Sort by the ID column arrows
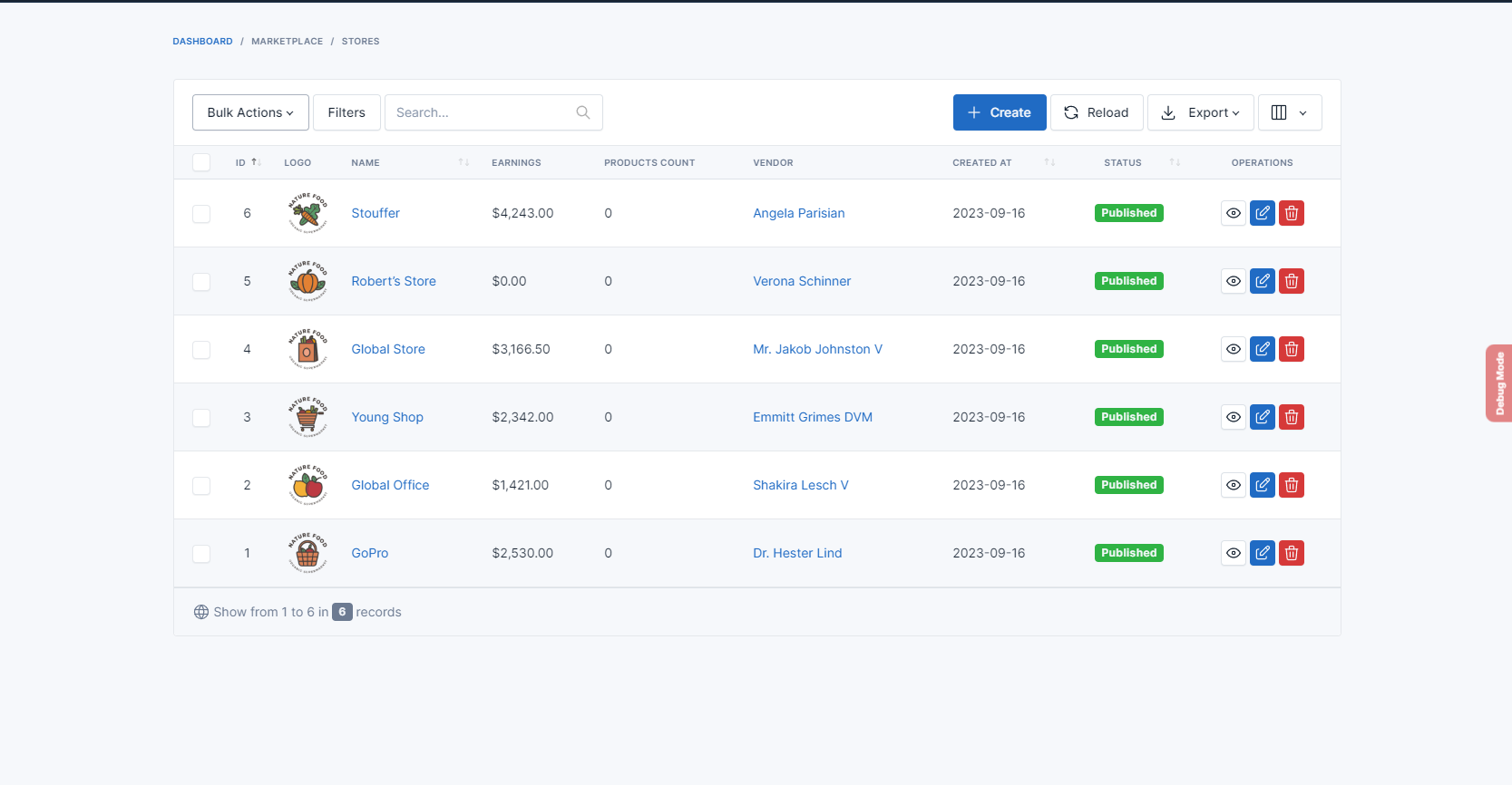1512x785 pixels. pos(256,162)
